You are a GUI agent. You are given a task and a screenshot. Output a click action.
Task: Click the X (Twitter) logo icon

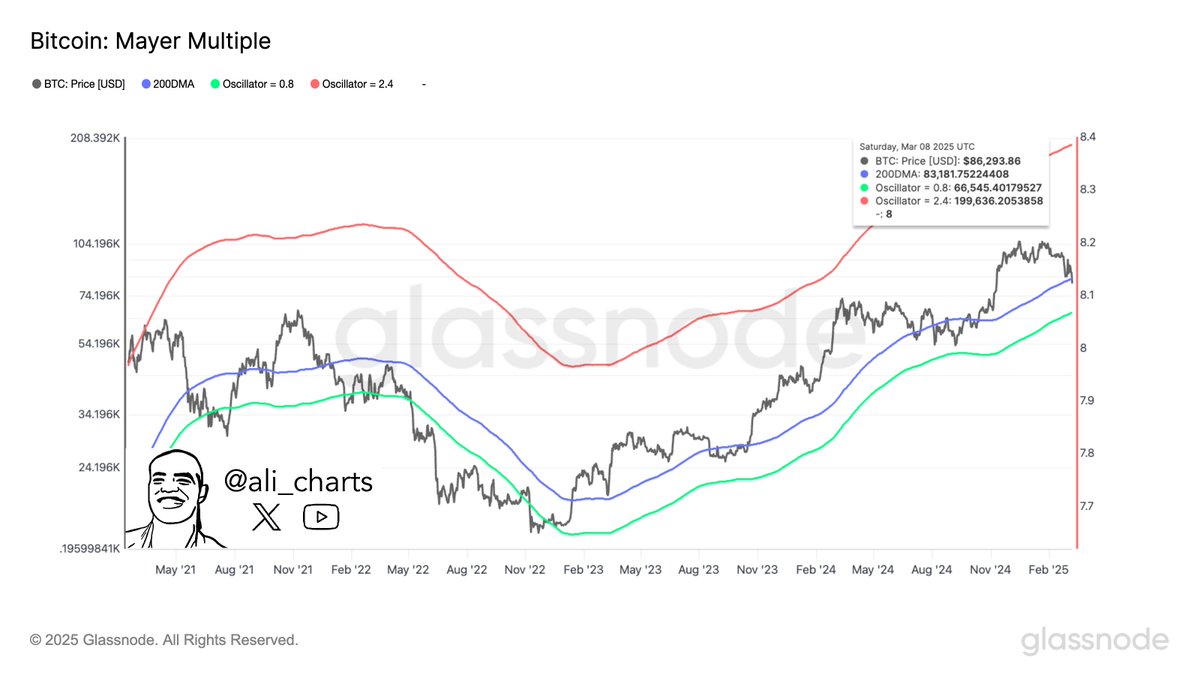[x=267, y=516]
